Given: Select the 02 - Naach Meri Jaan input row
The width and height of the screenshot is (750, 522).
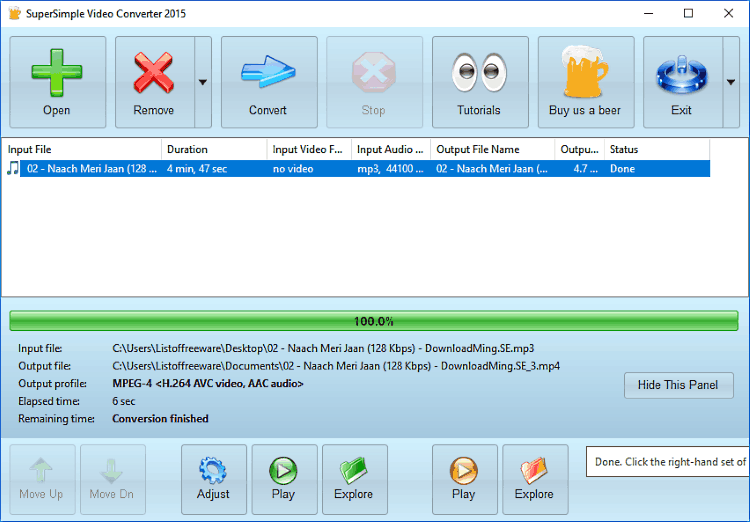Looking at the screenshot, I should (356, 168).
